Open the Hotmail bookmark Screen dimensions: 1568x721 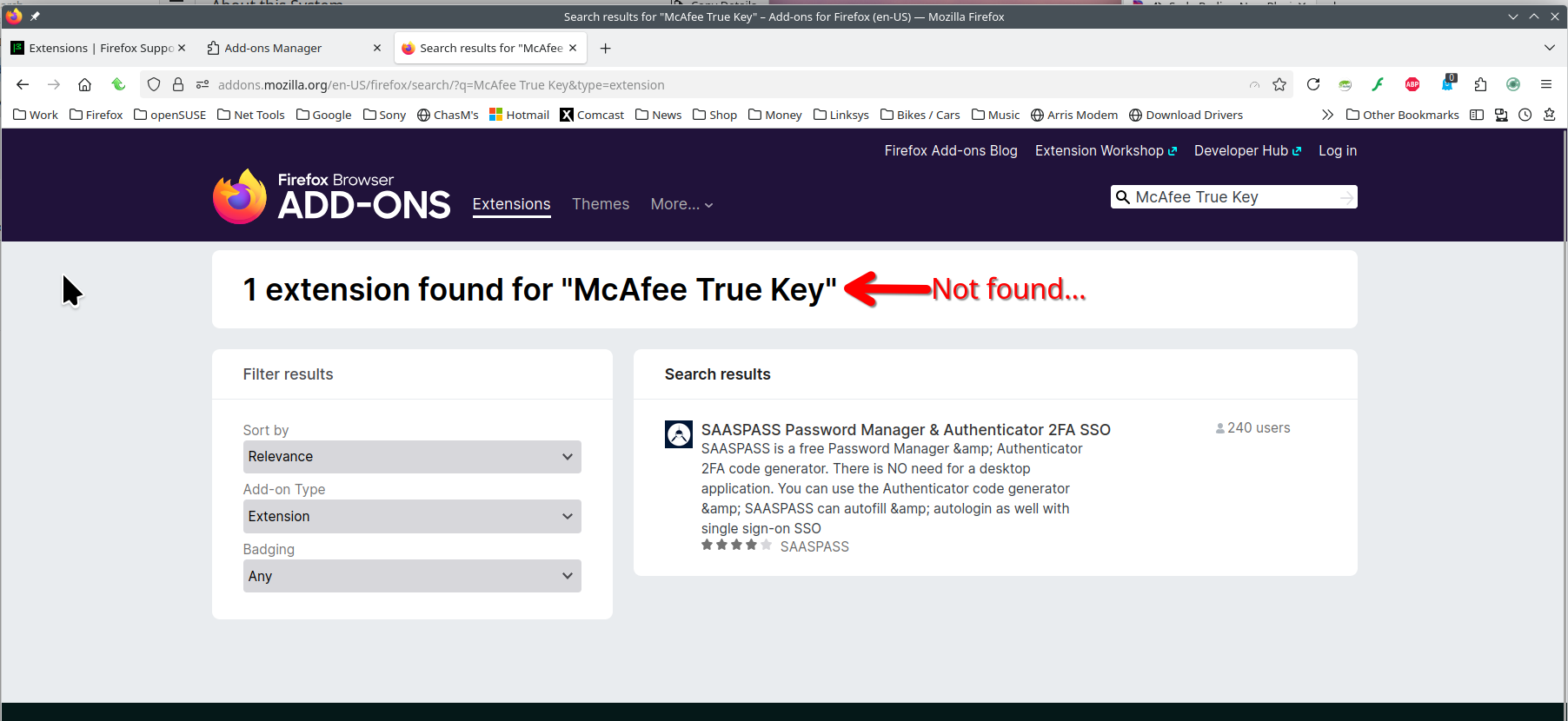click(x=520, y=115)
